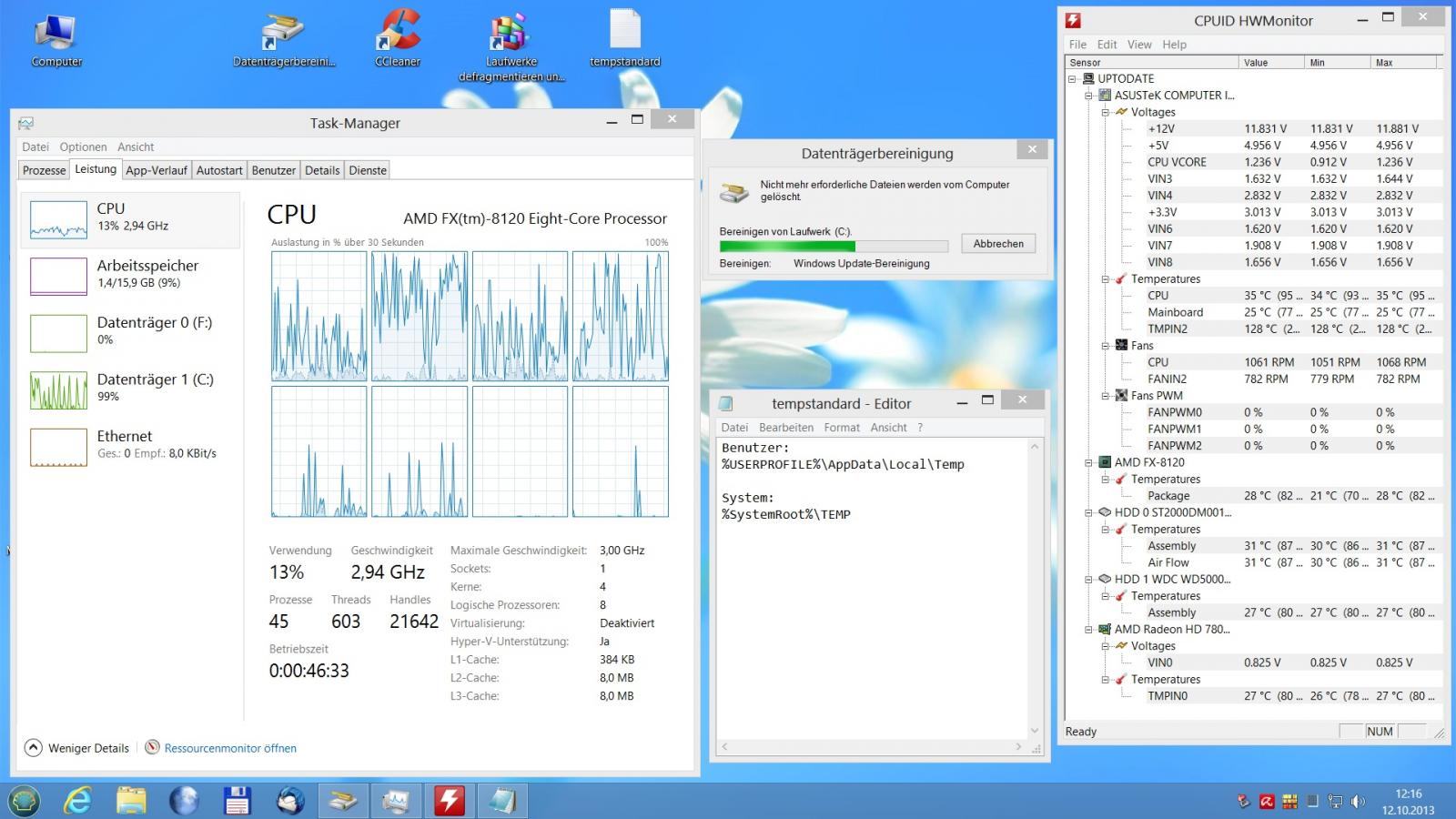Open the HWMonitor View menu
This screenshot has height=819, width=1456.
pos(1139,45)
